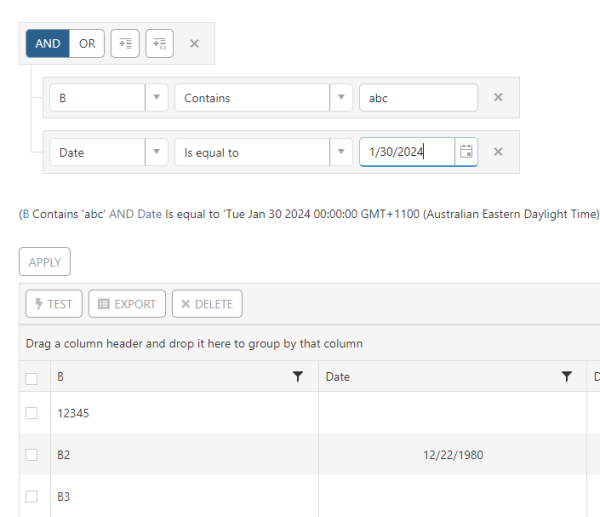The height and width of the screenshot is (517, 600).
Task: Open the Is equal to operator dropdown
Action: [x=341, y=152]
